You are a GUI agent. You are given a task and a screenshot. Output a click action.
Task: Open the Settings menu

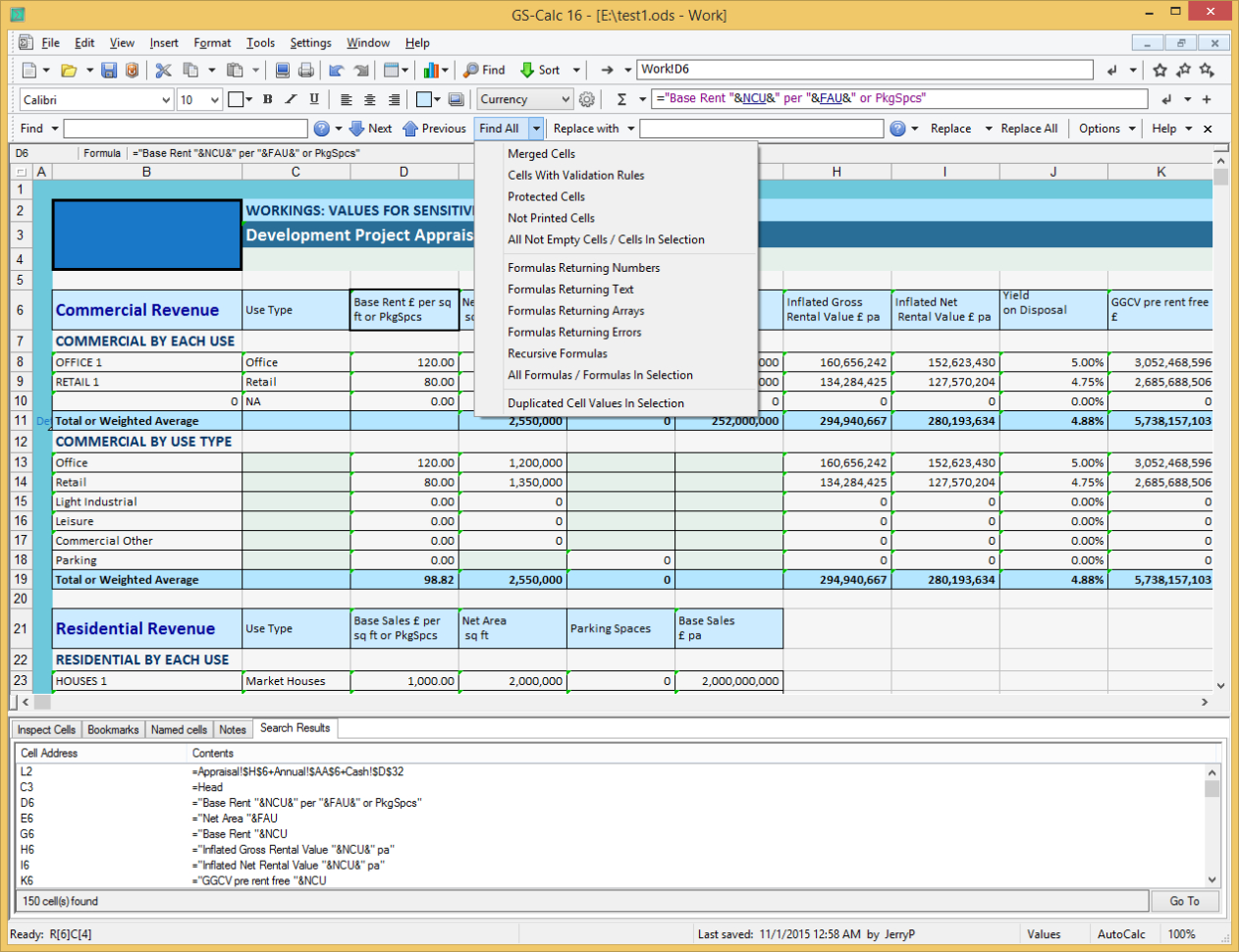coord(310,43)
